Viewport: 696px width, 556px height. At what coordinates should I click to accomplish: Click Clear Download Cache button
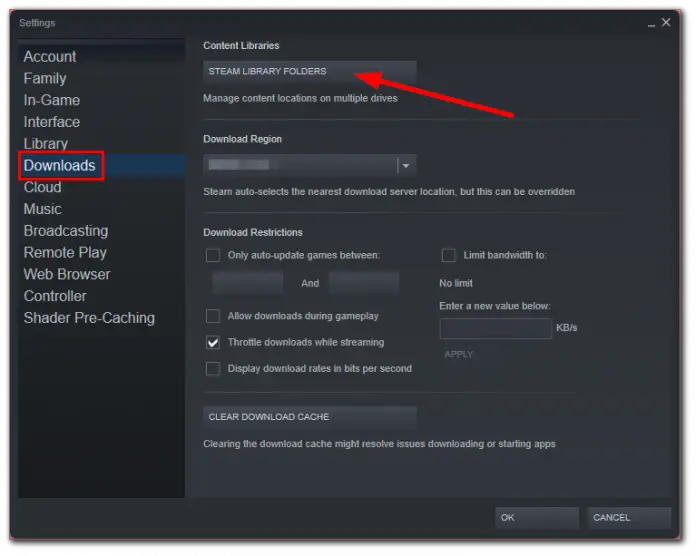coord(309,417)
